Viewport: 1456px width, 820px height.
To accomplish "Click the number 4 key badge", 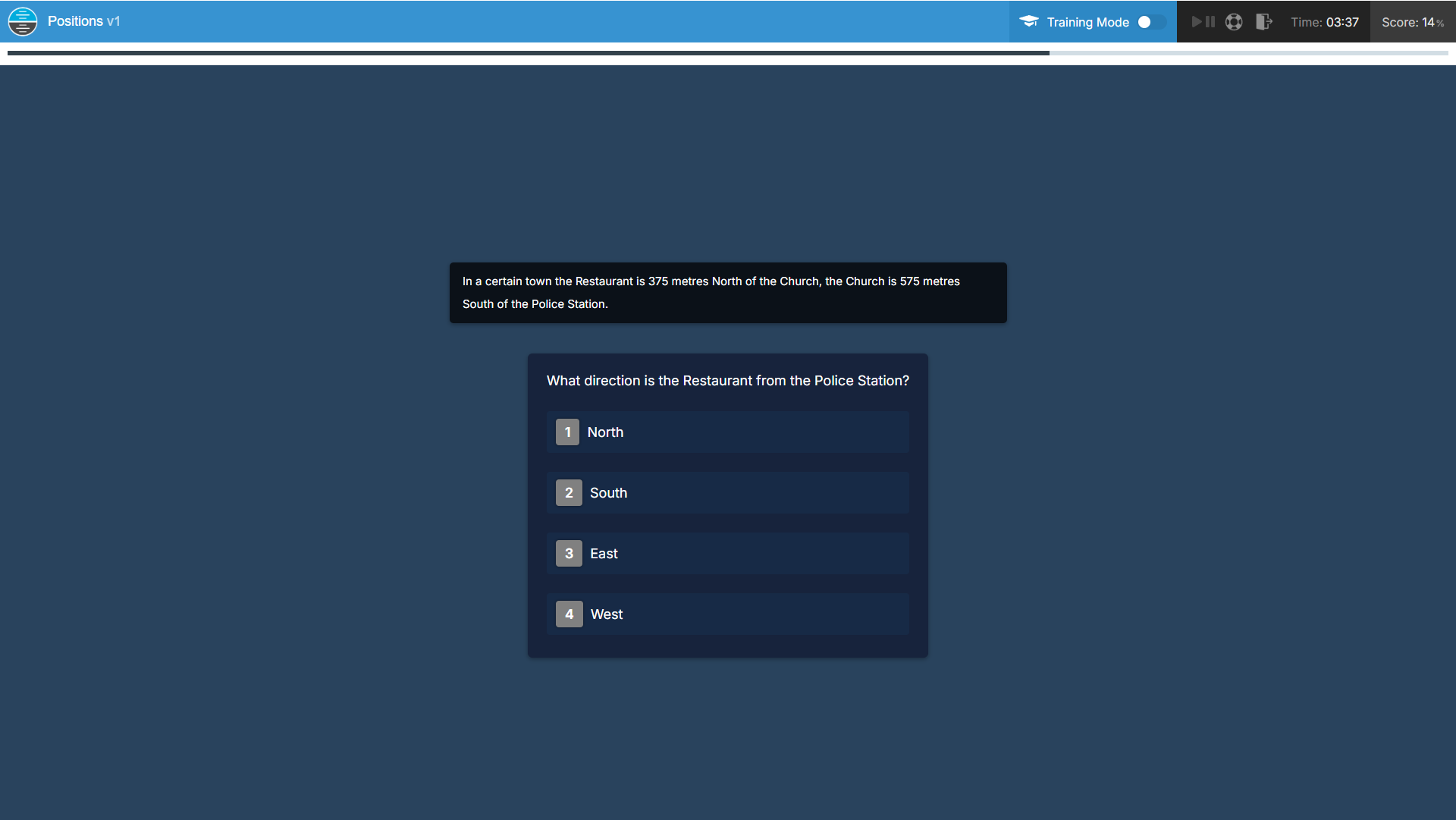I will pyautogui.click(x=569, y=614).
